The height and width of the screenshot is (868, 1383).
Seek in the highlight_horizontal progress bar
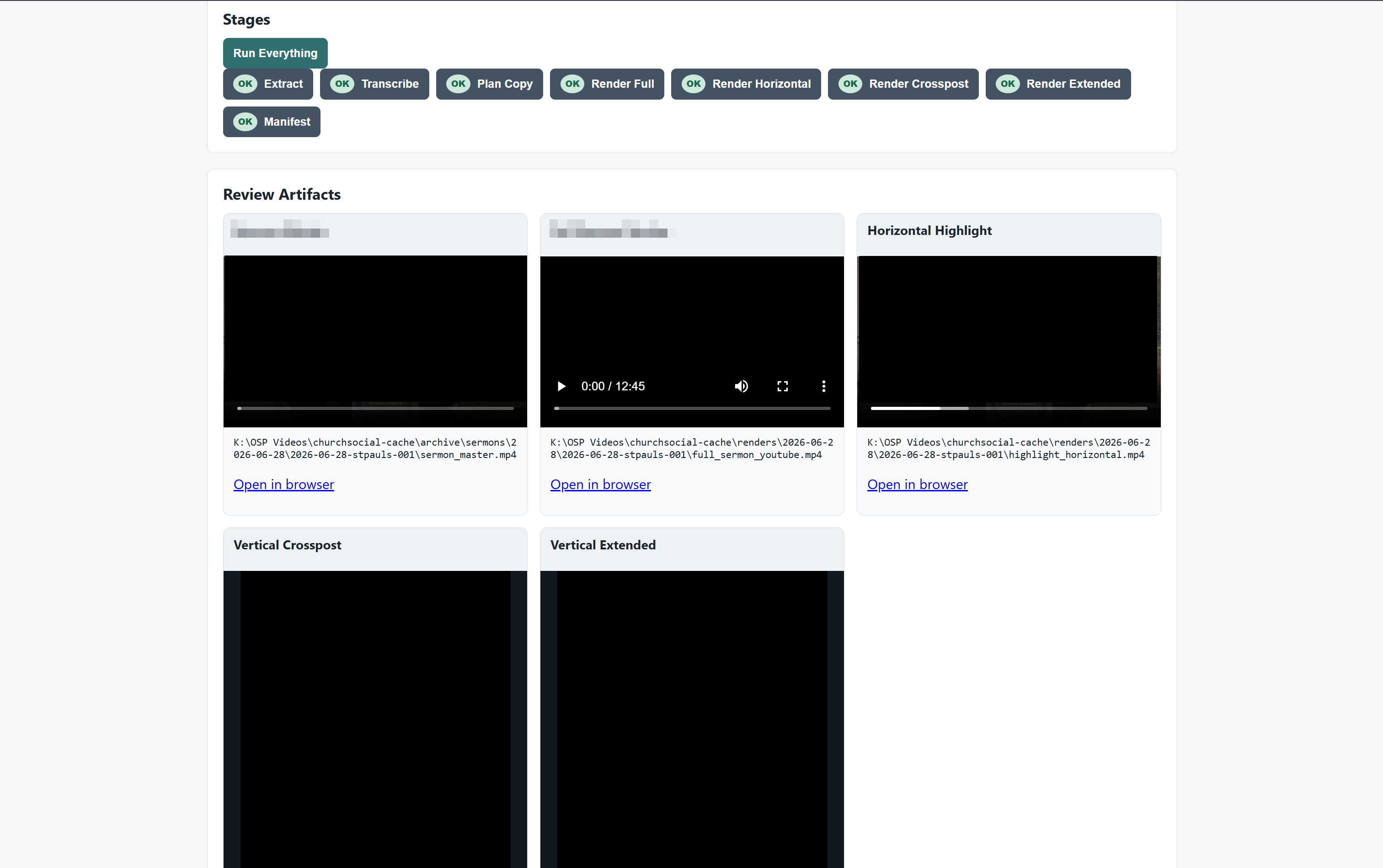point(1009,408)
